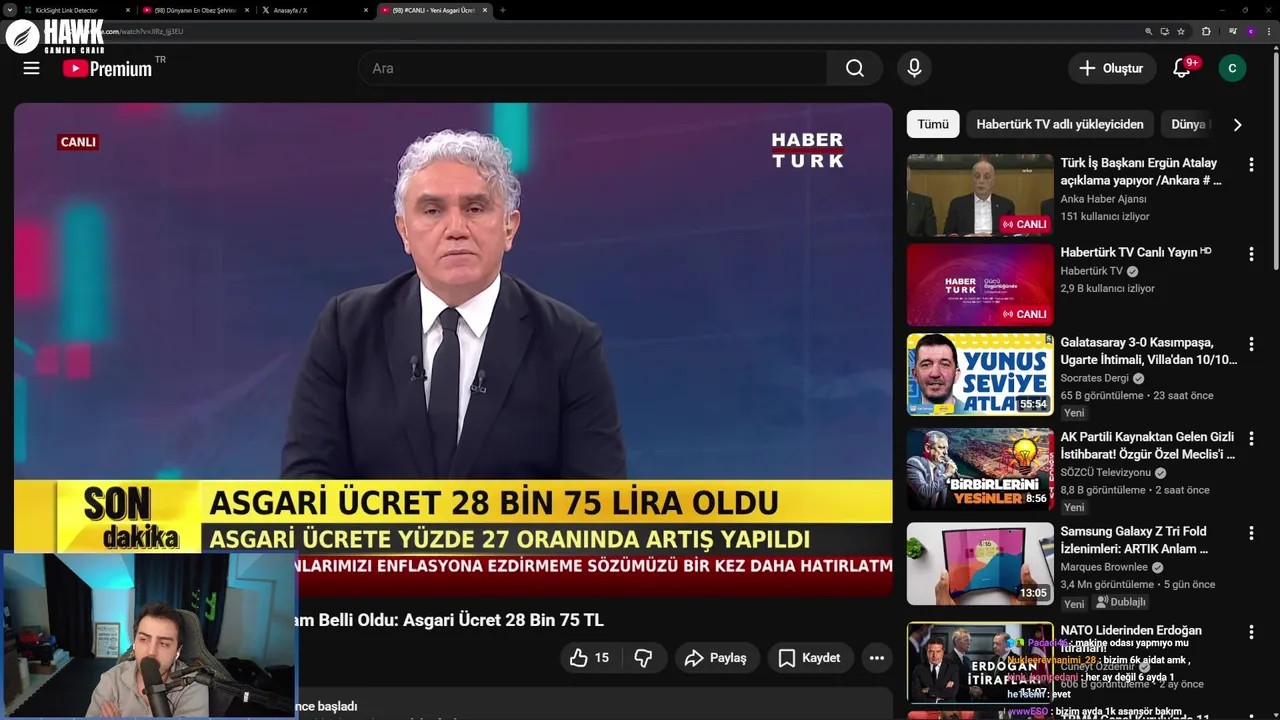1280x720 pixels.
Task: Switch to Dünyanın En Obez Şehrine tab
Action: [196, 10]
